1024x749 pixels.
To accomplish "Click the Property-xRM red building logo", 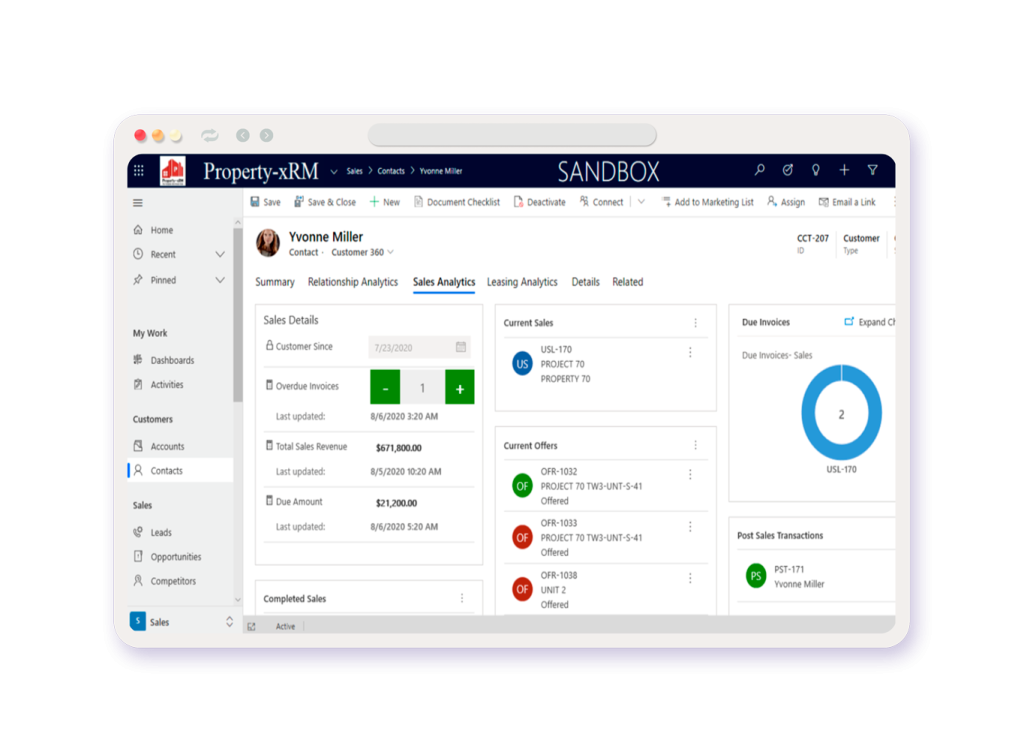I will tap(173, 171).
